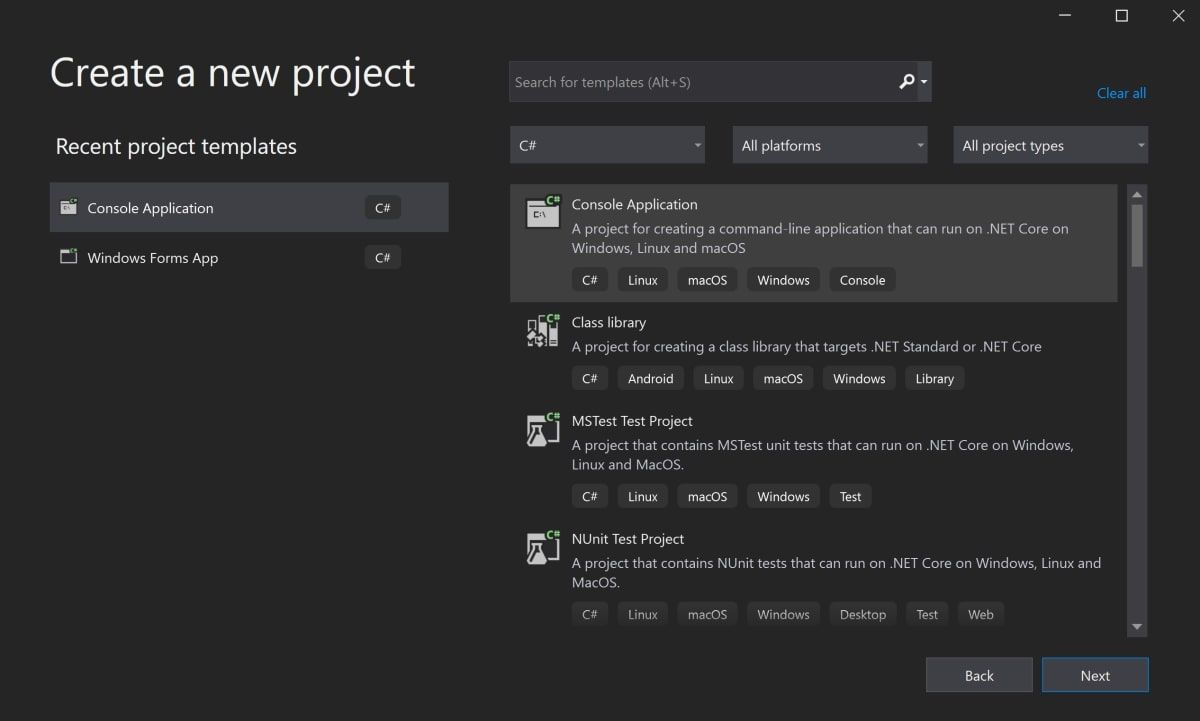Open the All project types dropdown
Image resolution: width=1200 pixels, height=721 pixels.
[x=1050, y=145]
